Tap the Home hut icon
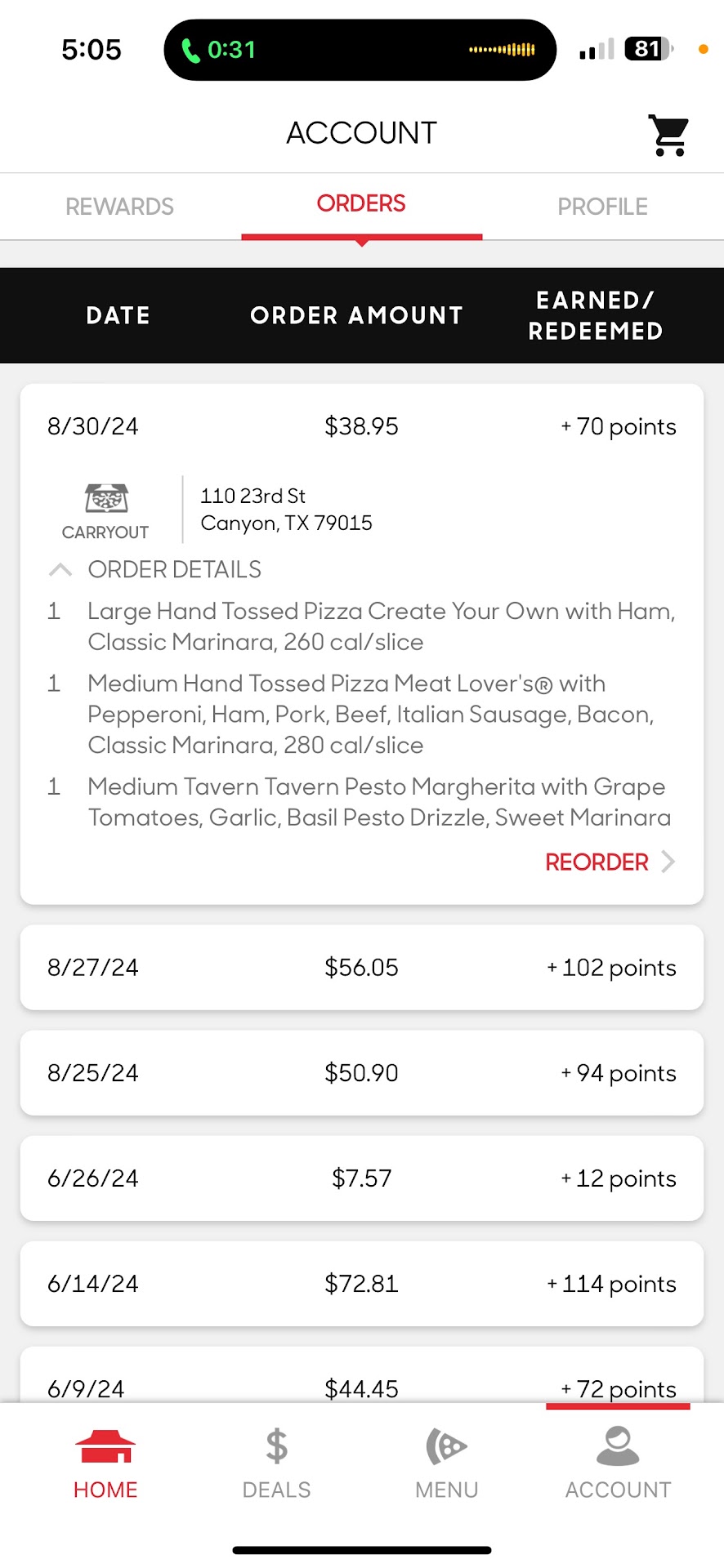Image resolution: width=724 pixels, height=1568 pixels. (105, 1446)
